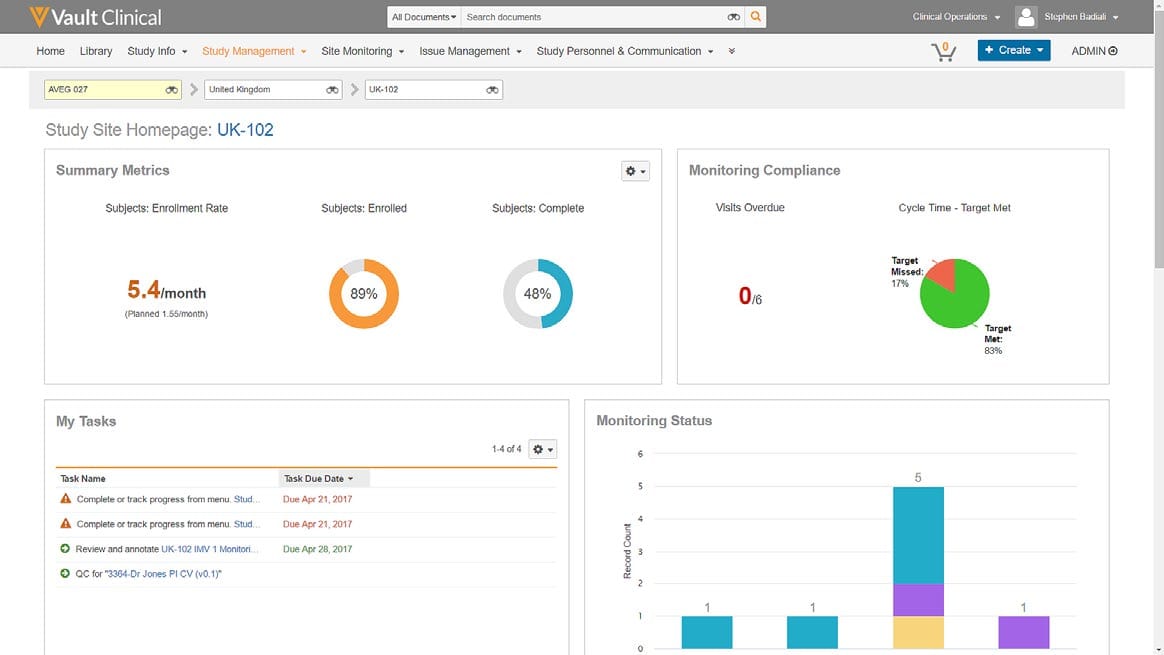Open the shopping cart icon

(x=944, y=51)
